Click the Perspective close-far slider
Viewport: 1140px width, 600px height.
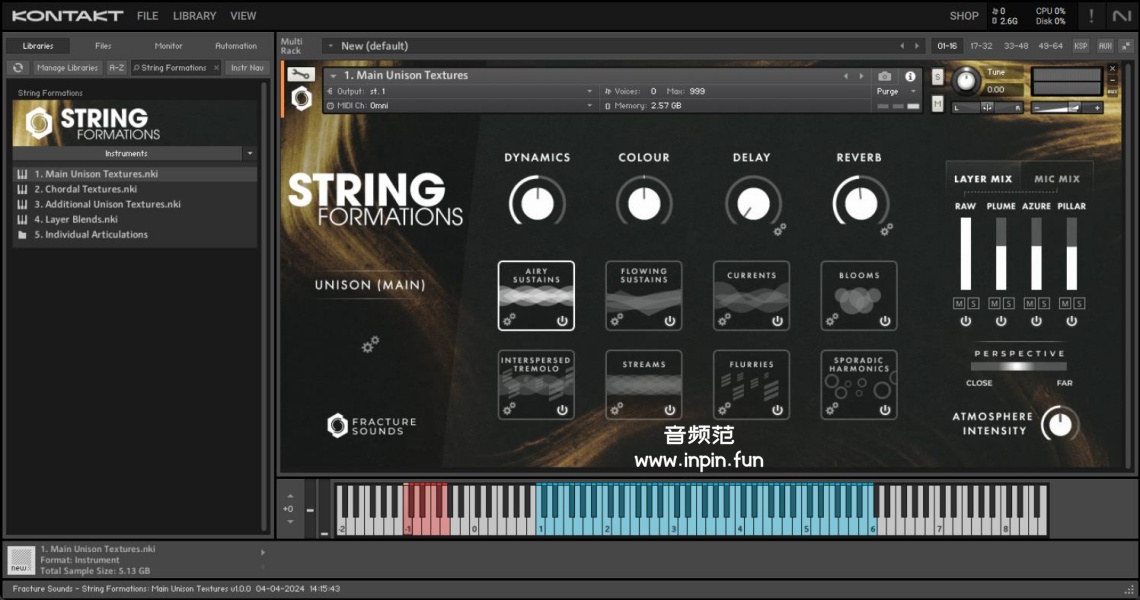[x=1019, y=367]
